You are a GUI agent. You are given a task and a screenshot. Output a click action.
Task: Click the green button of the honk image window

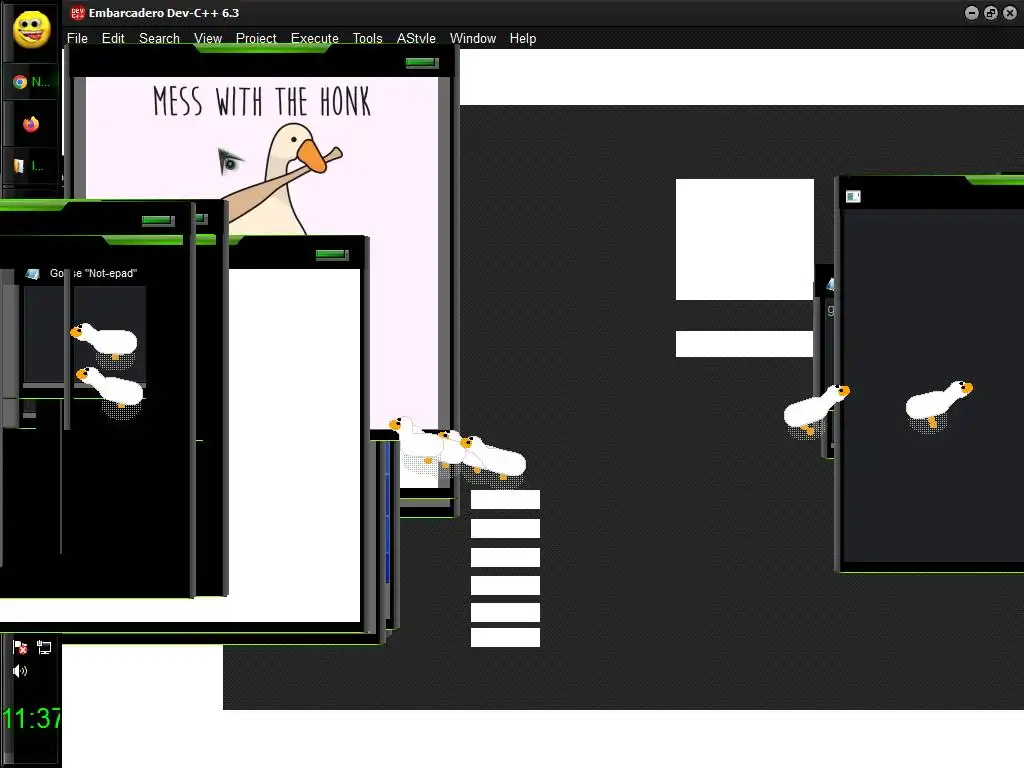(x=422, y=63)
